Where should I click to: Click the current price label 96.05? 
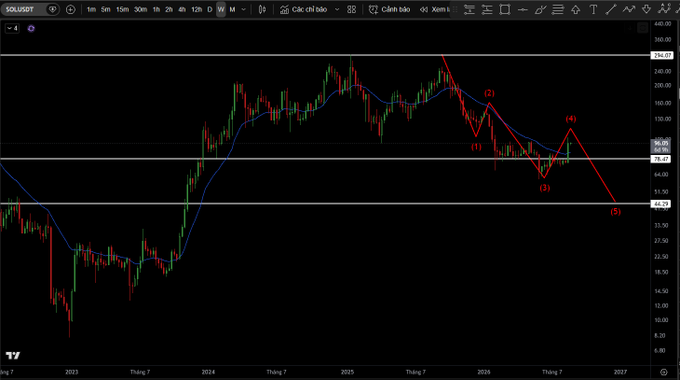(x=661, y=143)
